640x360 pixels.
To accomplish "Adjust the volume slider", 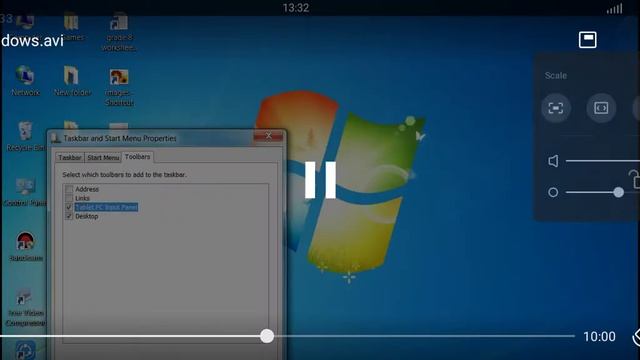I will pyautogui.click(x=602, y=161).
